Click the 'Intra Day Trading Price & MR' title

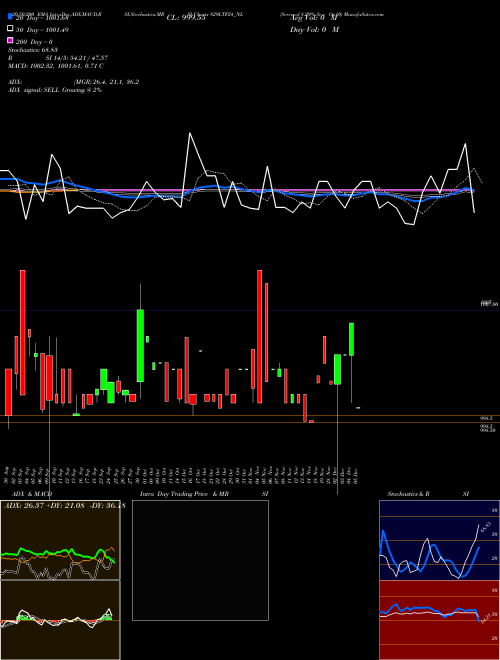click(184, 494)
